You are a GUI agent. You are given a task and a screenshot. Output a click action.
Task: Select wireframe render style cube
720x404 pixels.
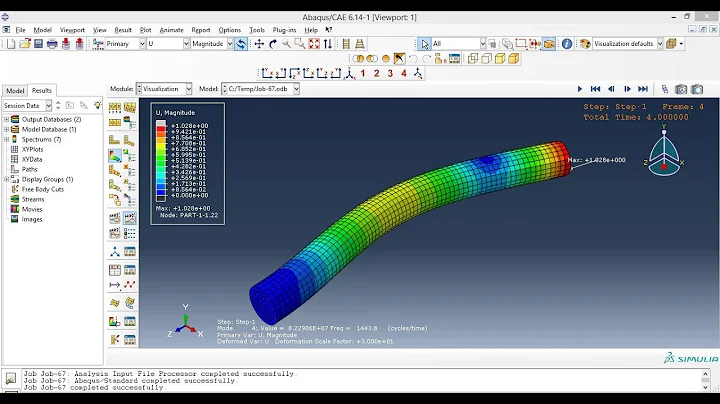(473, 58)
